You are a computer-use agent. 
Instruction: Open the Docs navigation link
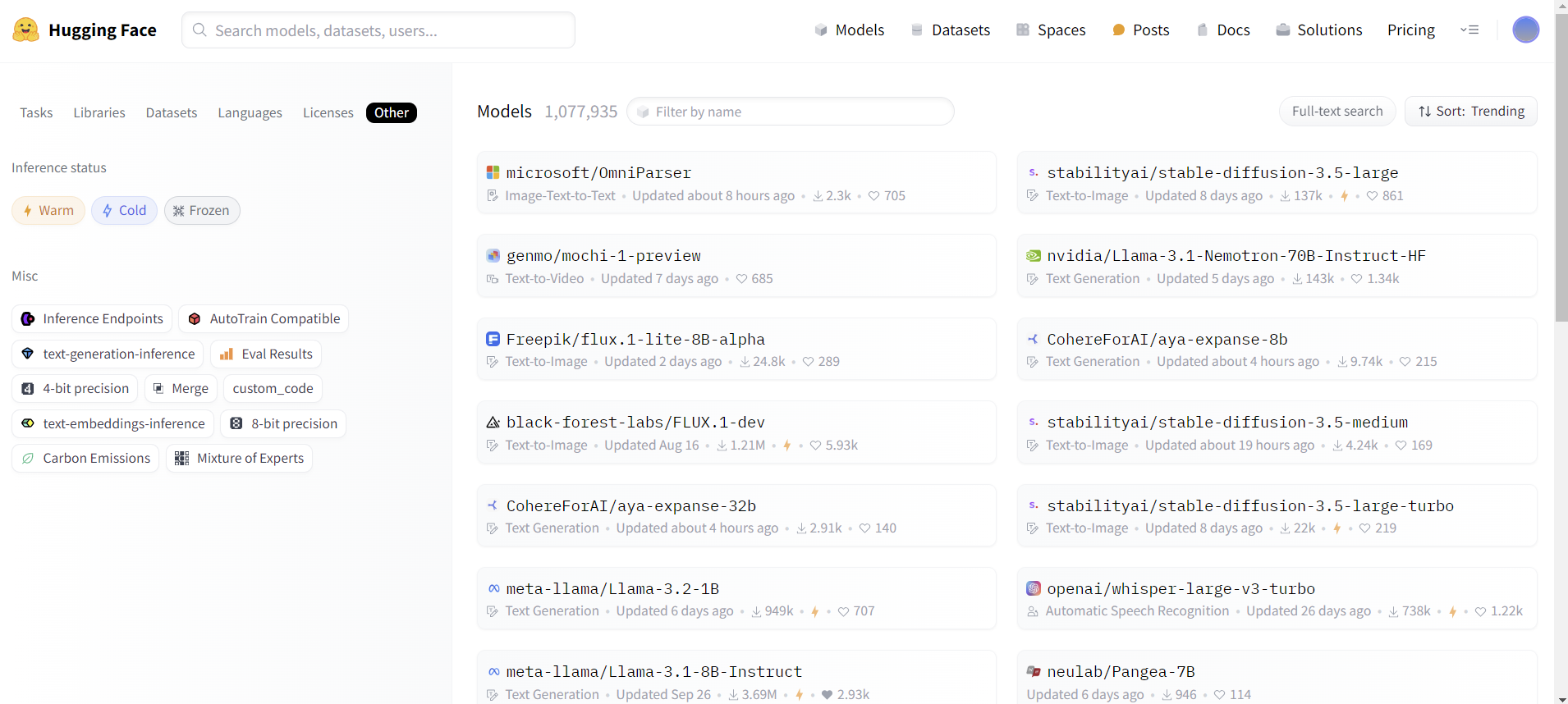coord(1223,30)
